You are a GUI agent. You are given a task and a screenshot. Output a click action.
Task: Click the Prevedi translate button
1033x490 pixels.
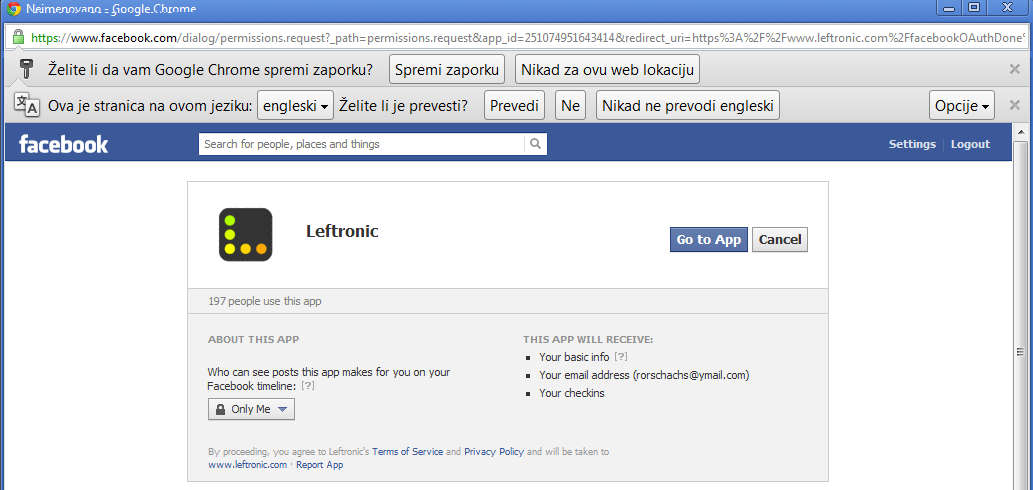(514, 105)
